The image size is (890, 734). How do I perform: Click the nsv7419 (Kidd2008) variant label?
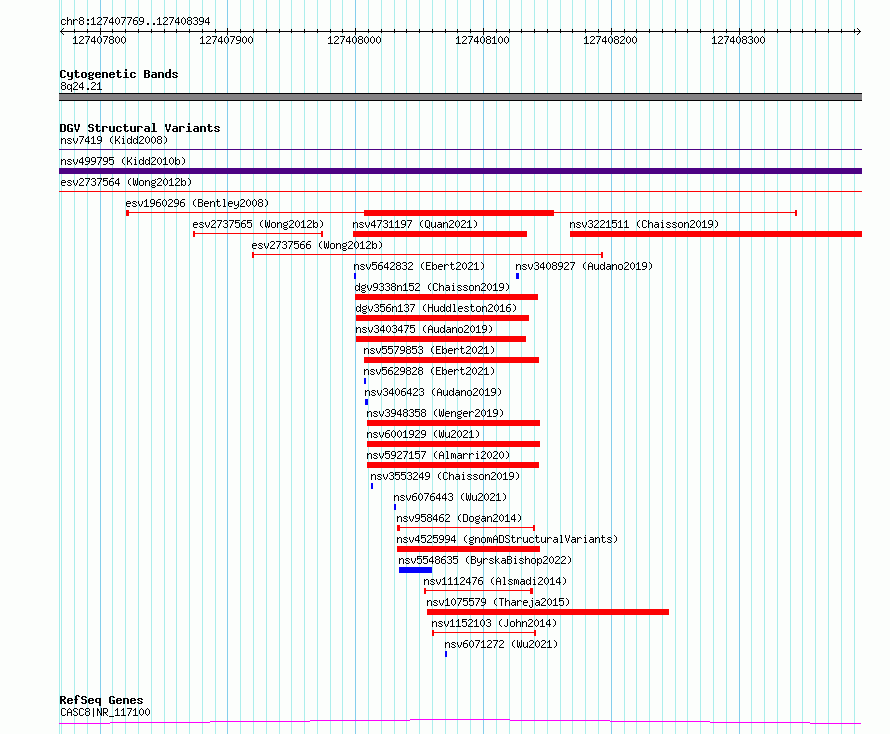(114, 140)
